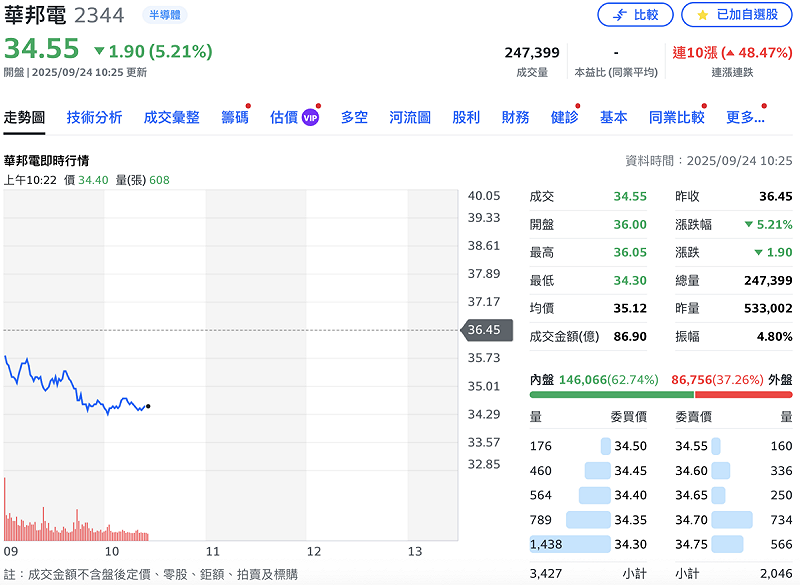800x585 pixels.
Task: Click the stock code 2344
Action: point(99,15)
